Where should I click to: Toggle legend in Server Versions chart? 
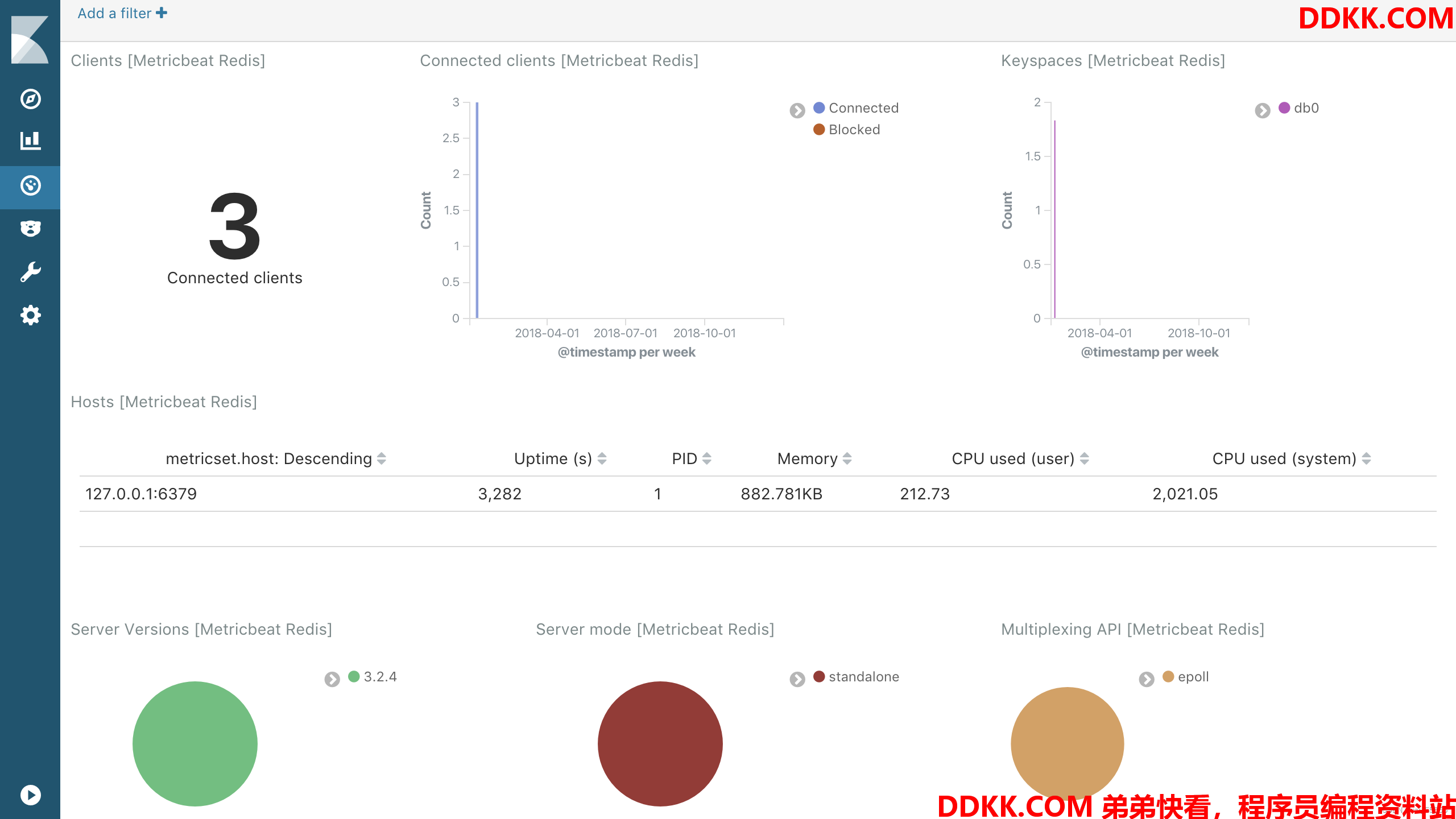tap(332, 679)
